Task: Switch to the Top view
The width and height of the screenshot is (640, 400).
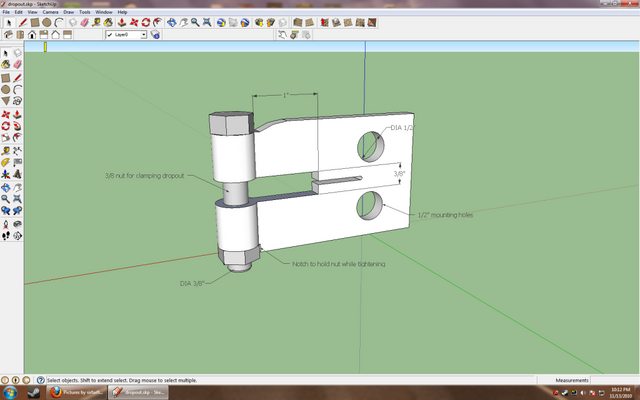Action: pos(20,35)
